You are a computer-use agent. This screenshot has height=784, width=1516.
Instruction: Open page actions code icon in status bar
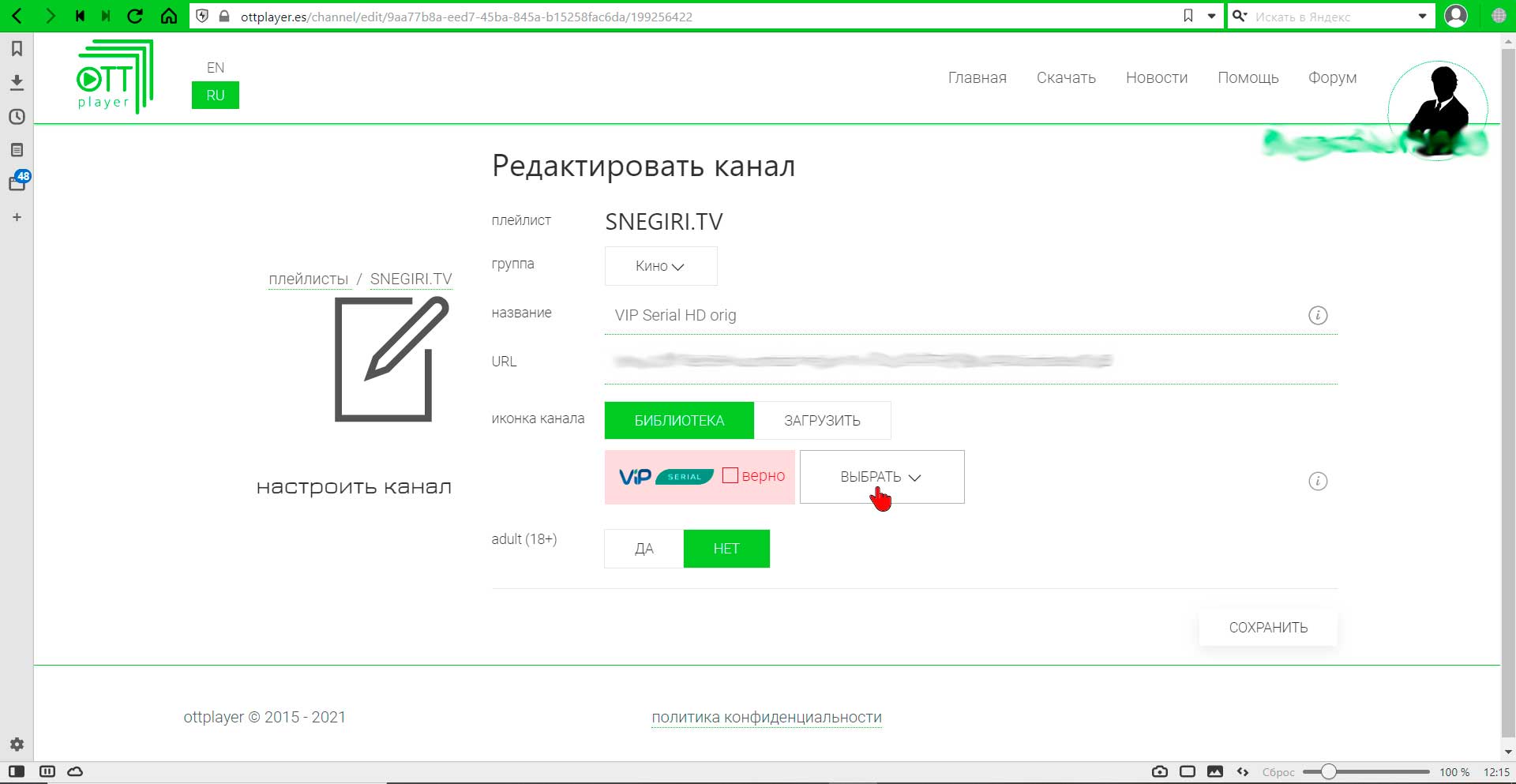click(x=1243, y=771)
